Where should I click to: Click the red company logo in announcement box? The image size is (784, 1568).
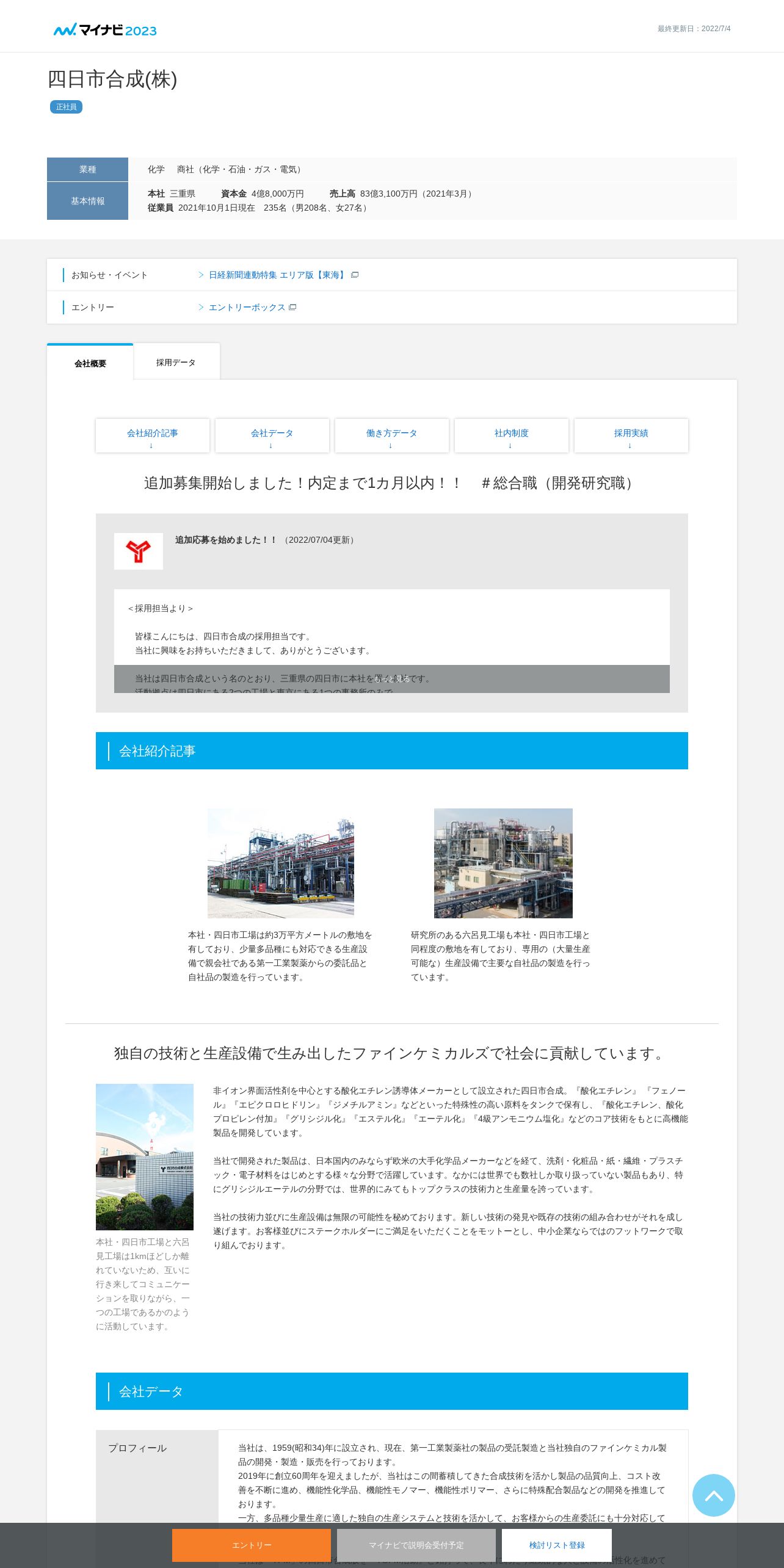[x=139, y=551]
